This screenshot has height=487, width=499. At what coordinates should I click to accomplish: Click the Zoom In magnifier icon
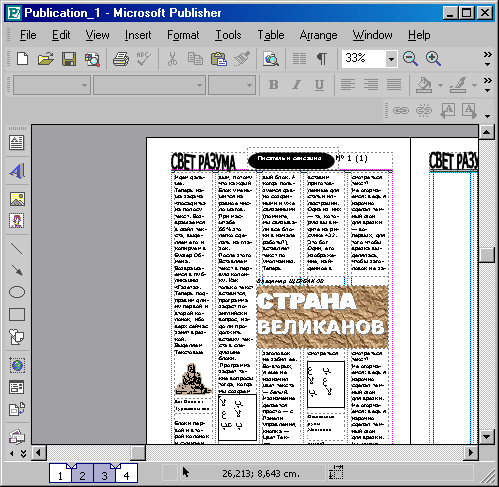point(433,59)
